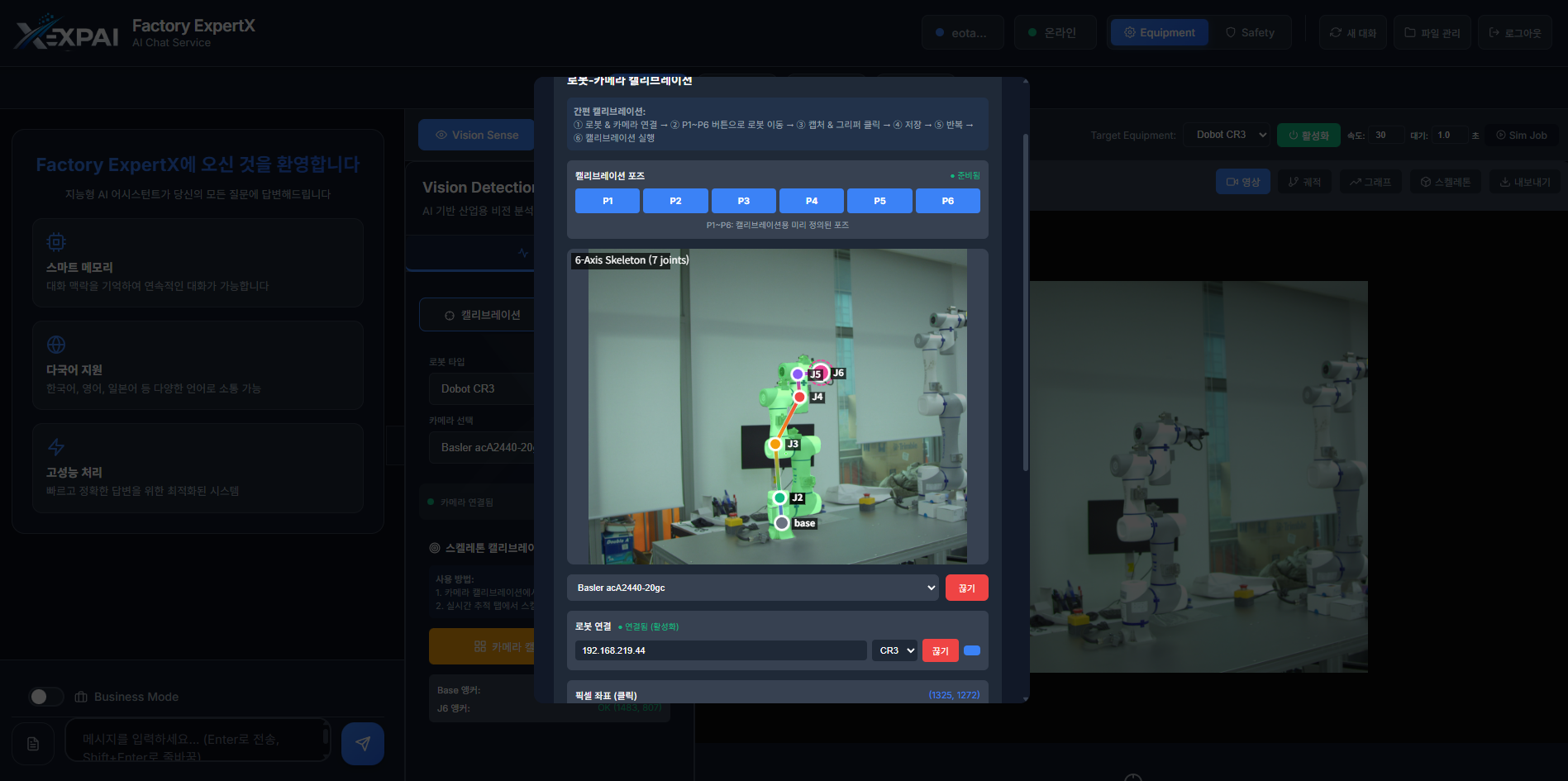Image resolution: width=1568 pixels, height=781 pixels.
Task: Send a chat message with the paper plane icon
Action: pos(362,743)
